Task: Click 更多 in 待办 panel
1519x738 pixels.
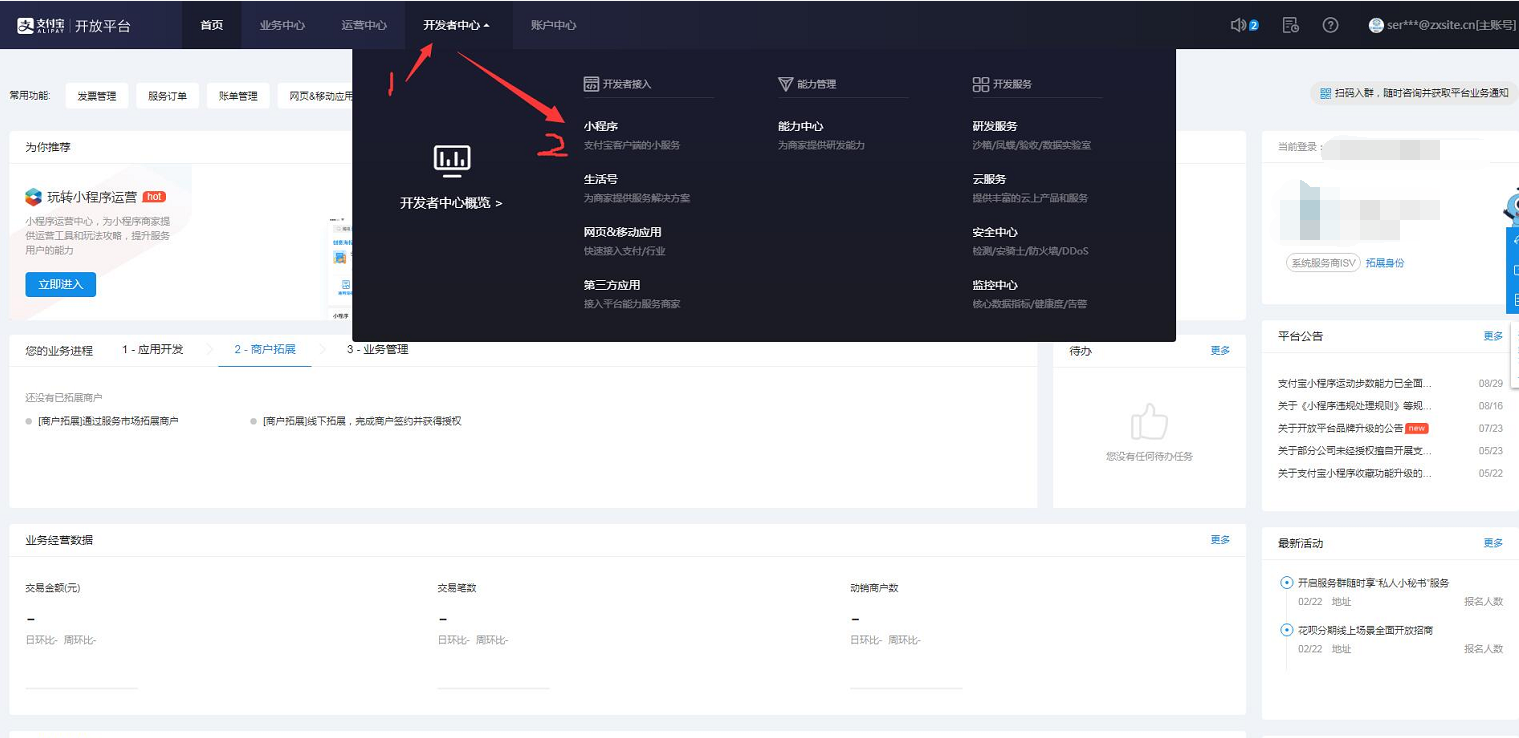Action: coord(1220,351)
